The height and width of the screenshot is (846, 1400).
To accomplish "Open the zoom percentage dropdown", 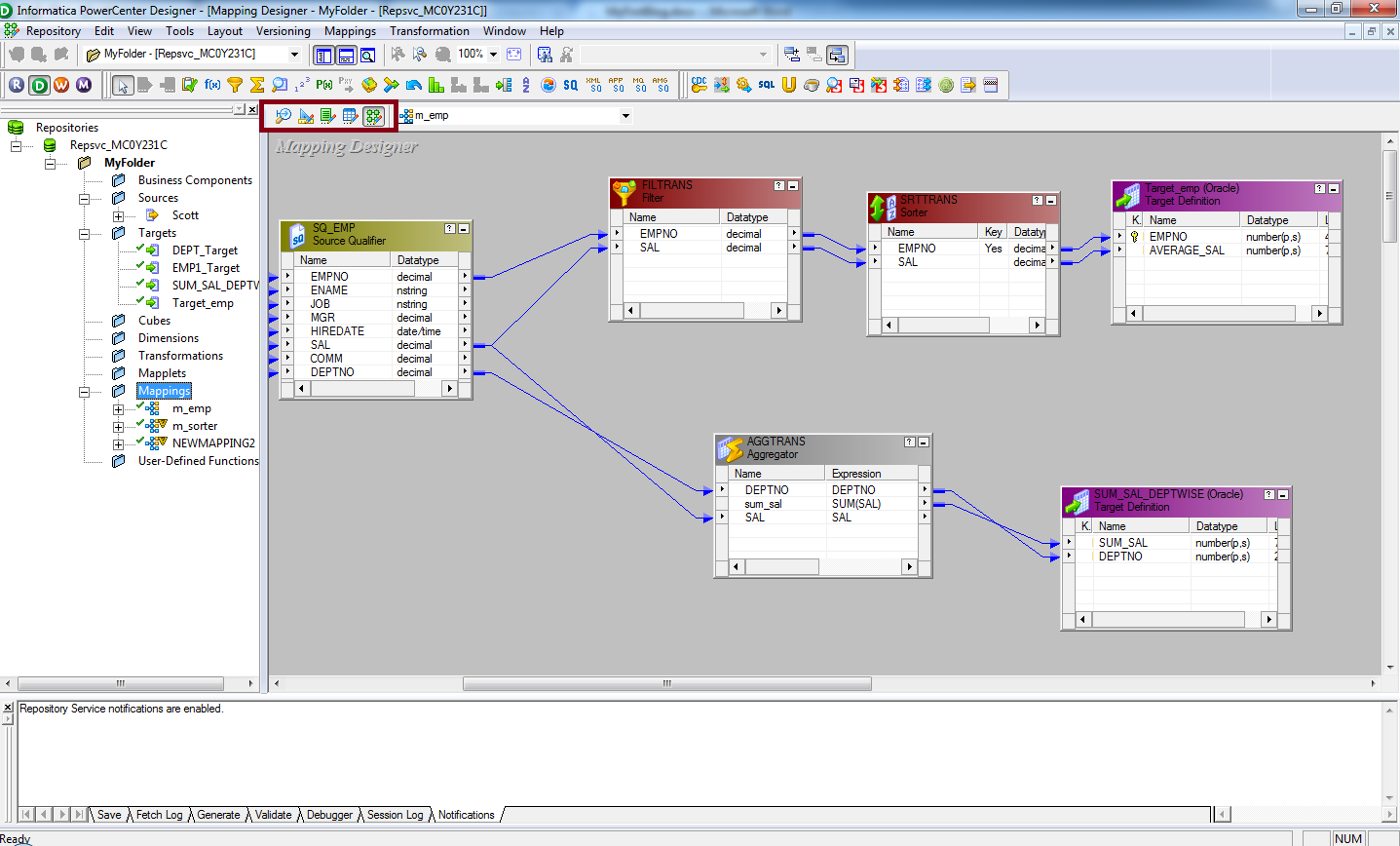I will coord(494,55).
